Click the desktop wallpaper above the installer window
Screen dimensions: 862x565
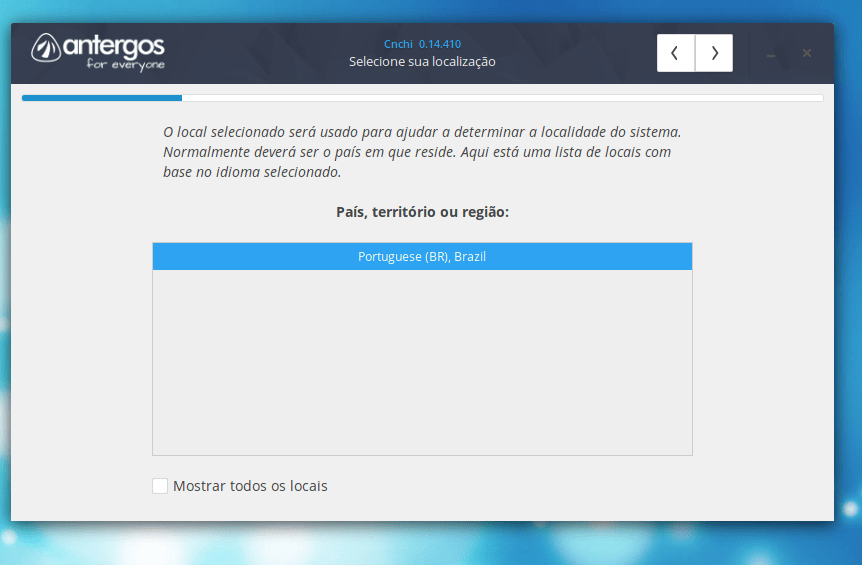[430, 10]
